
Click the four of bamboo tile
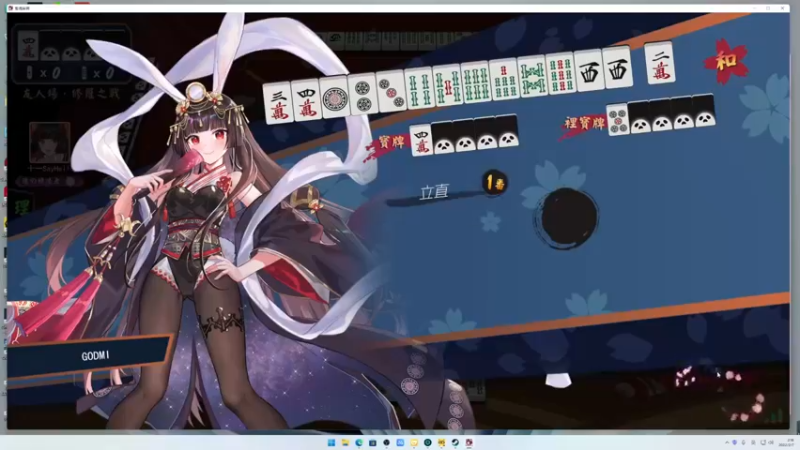pyautogui.click(x=419, y=88)
